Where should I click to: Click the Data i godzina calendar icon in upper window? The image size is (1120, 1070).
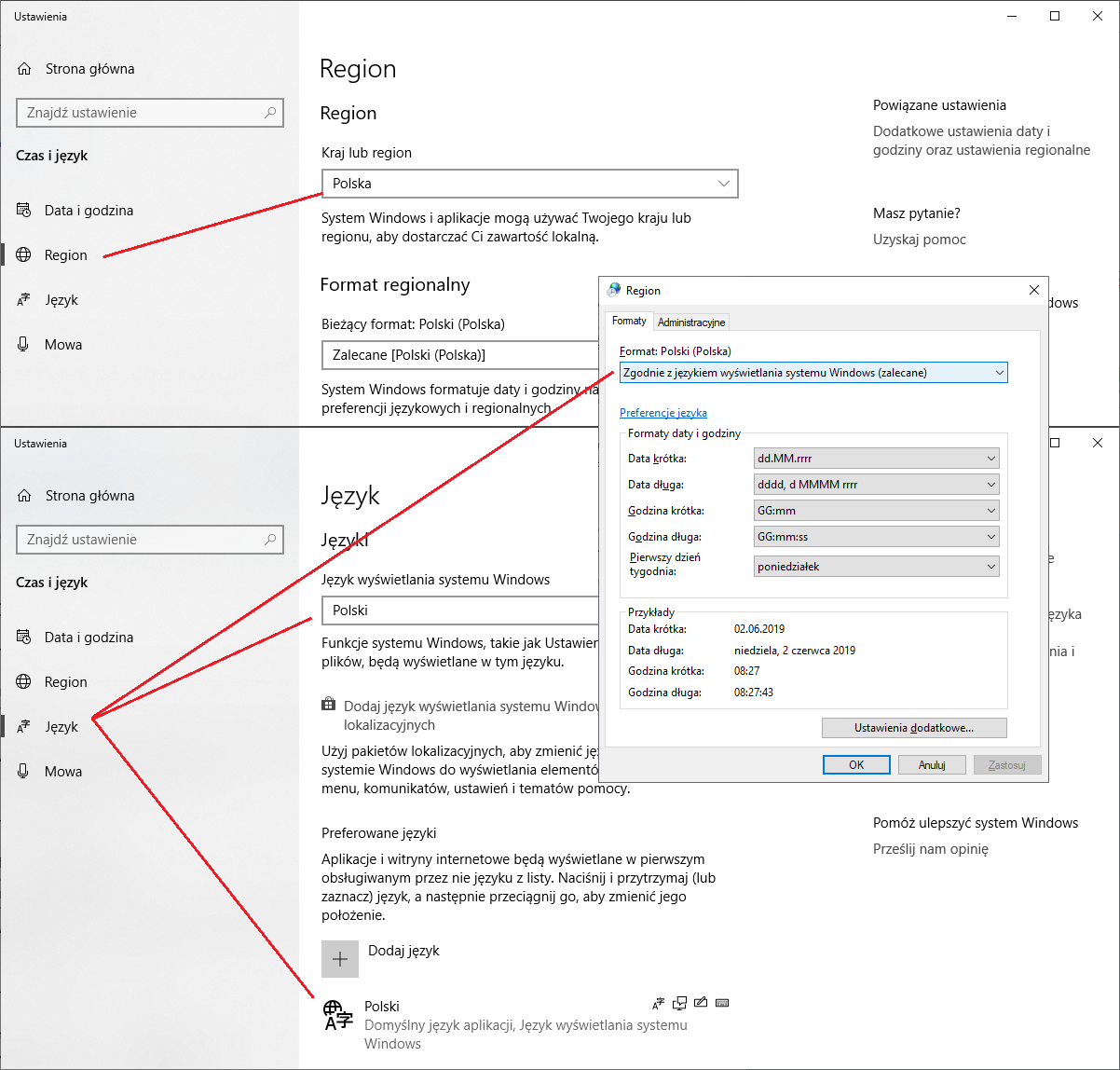click(24, 211)
